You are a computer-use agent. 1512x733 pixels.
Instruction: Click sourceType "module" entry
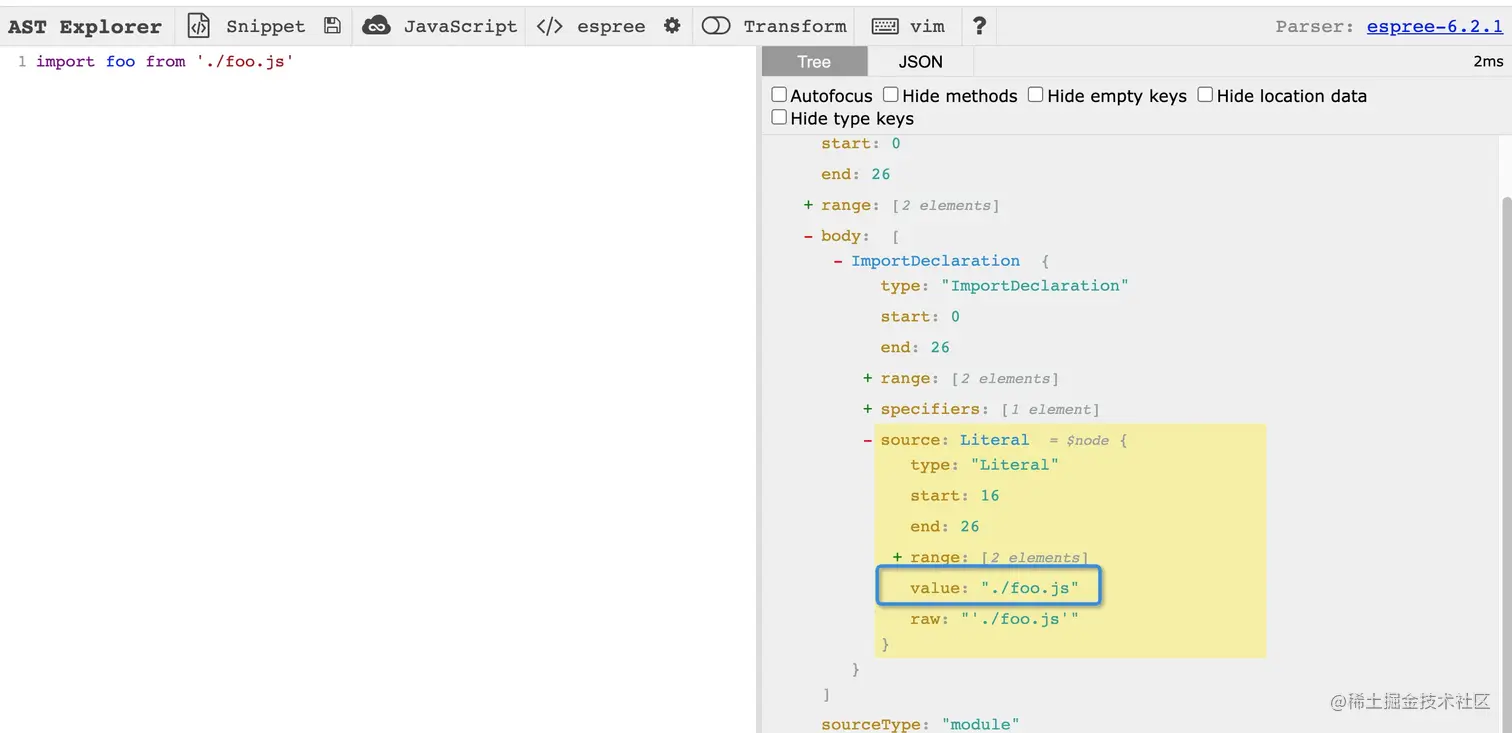920,724
